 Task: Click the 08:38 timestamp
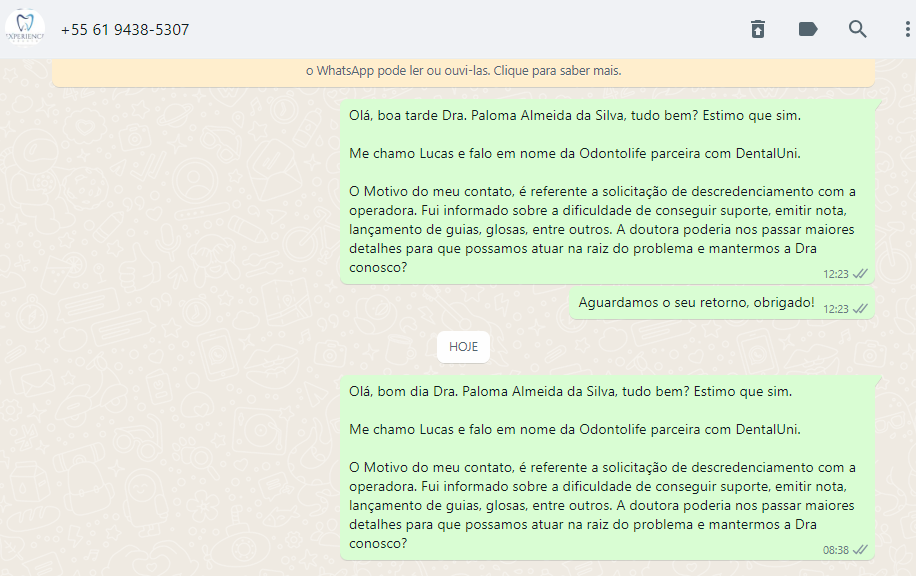(x=835, y=550)
